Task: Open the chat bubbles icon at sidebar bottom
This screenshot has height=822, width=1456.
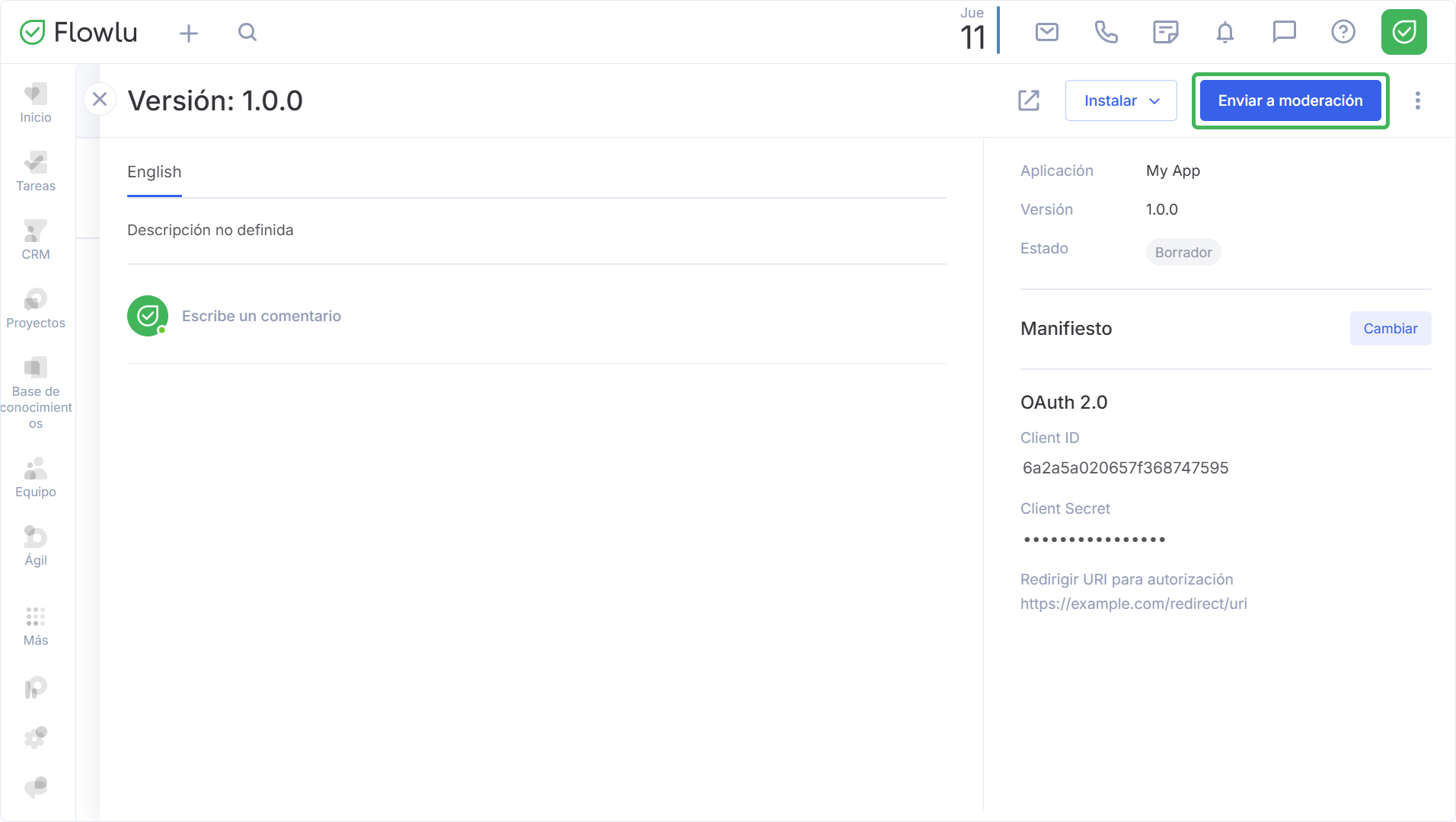Action: coord(36,786)
